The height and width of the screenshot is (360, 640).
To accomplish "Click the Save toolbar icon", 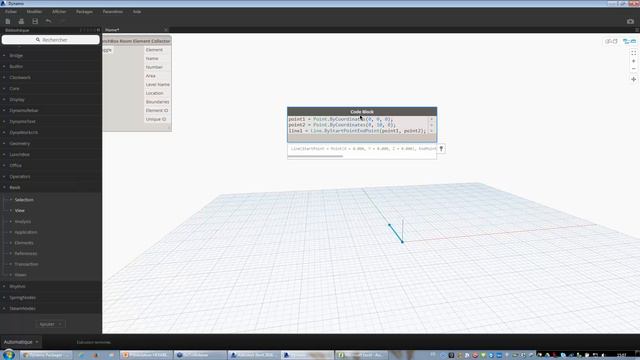I will point(35,21).
